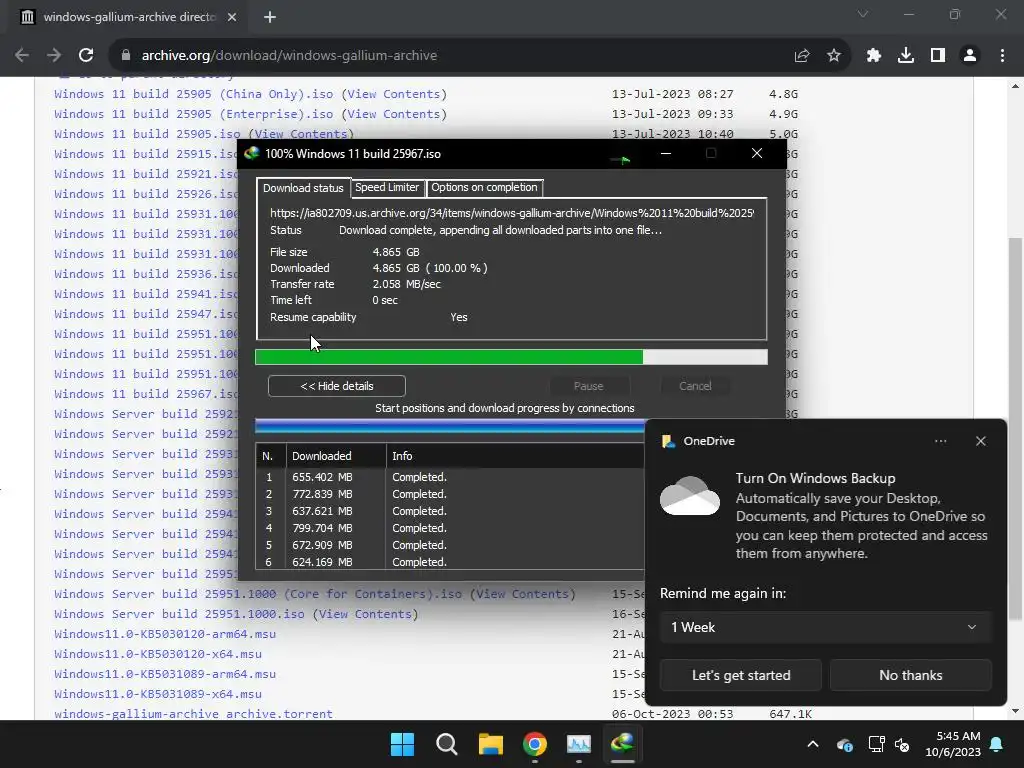This screenshot has height=768, width=1024.
Task: Switch to Chrome on the taskbar
Action: 535,744
